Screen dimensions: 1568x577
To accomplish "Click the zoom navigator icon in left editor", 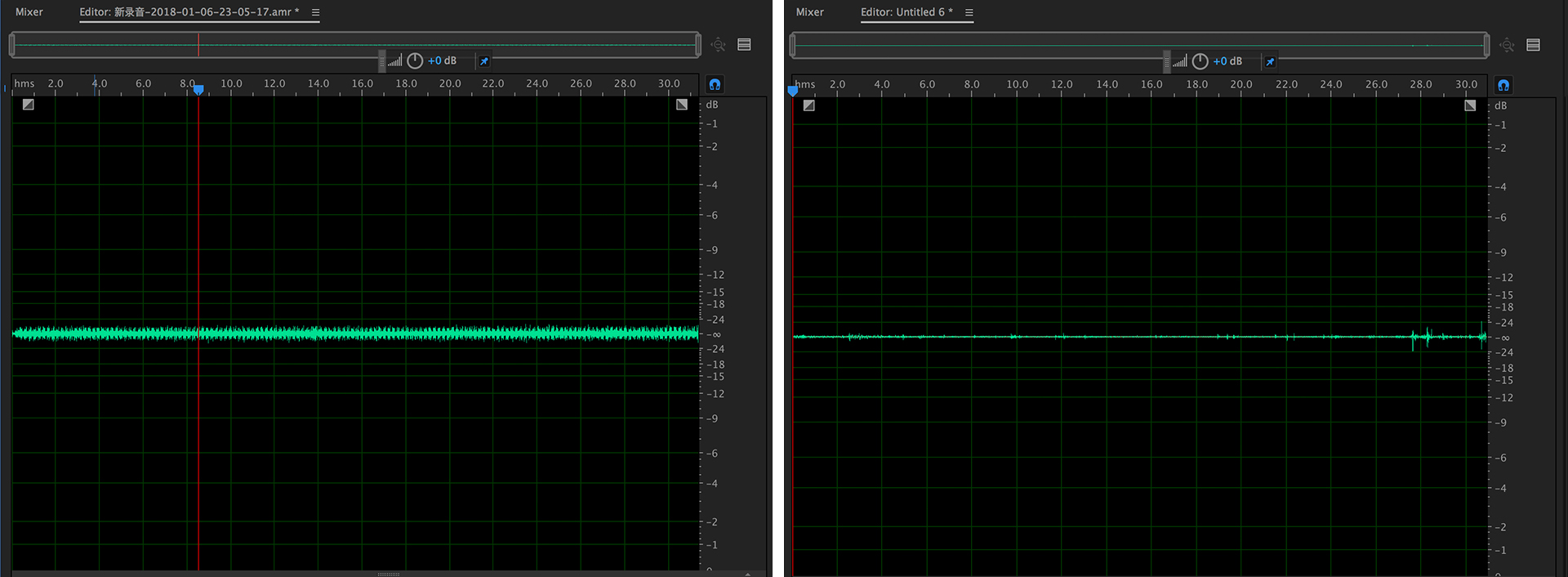I will pos(718,45).
